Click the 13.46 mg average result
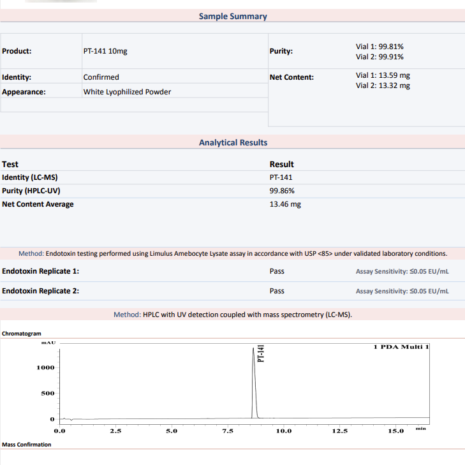Screen dimensions: 465x465 pyautogui.click(x=285, y=204)
